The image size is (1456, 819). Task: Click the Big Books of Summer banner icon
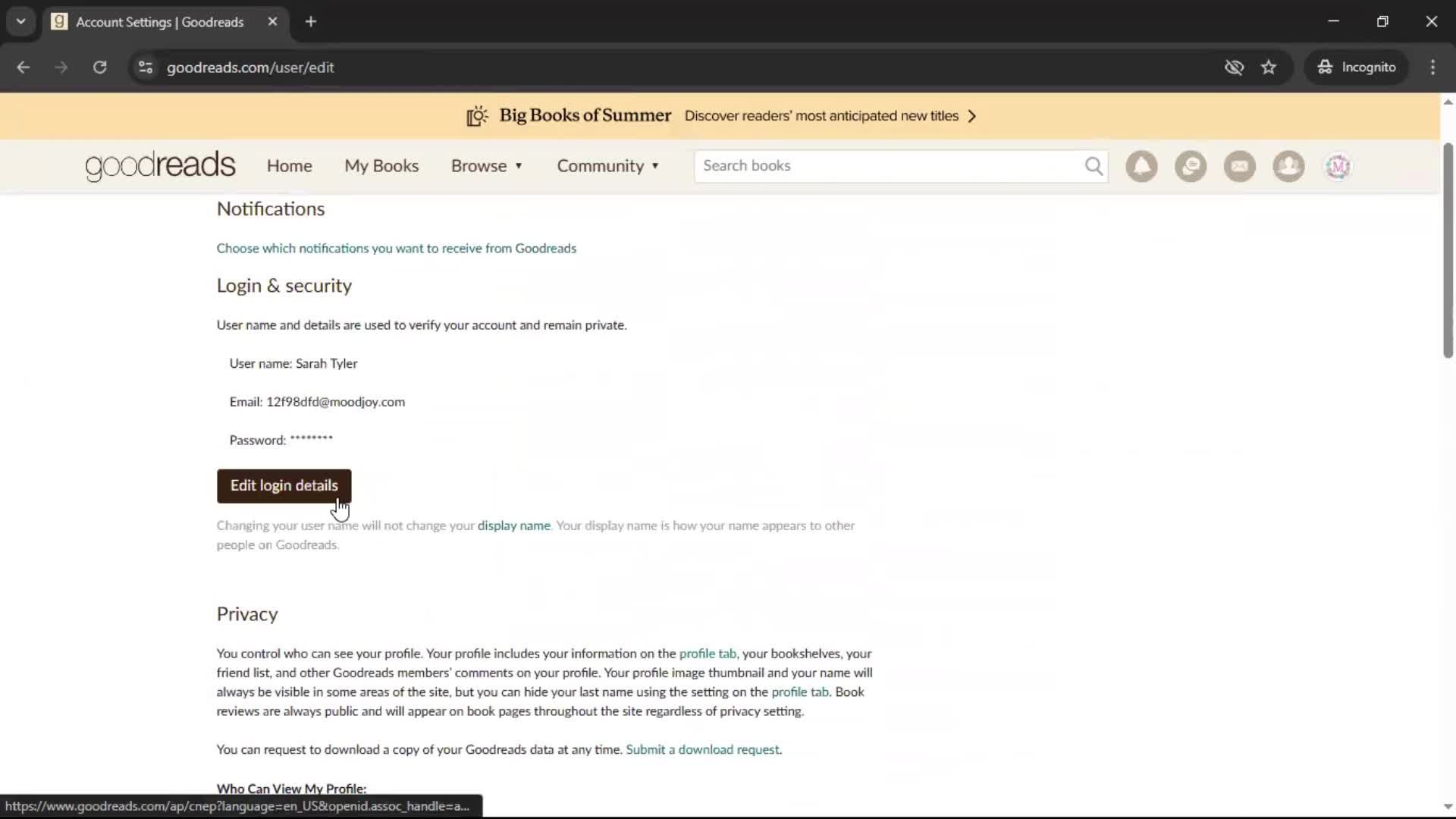coord(477,116)
